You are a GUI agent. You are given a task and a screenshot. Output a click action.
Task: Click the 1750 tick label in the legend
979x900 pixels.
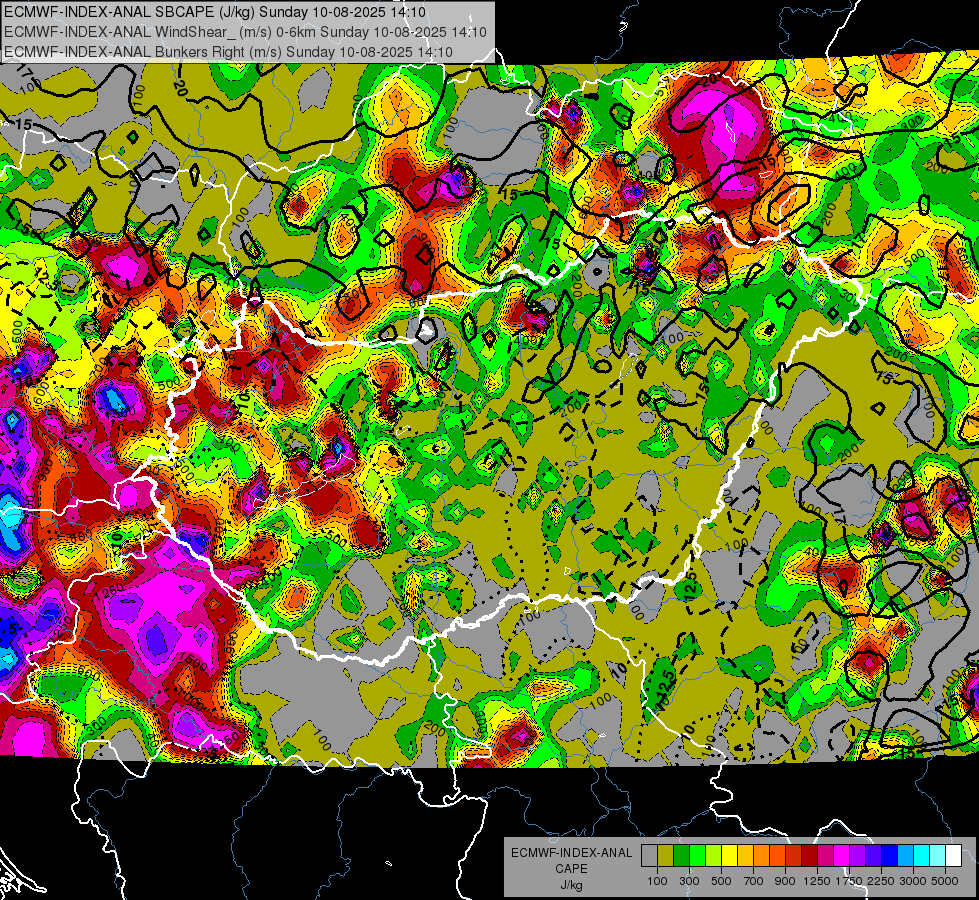click(849, 882)
